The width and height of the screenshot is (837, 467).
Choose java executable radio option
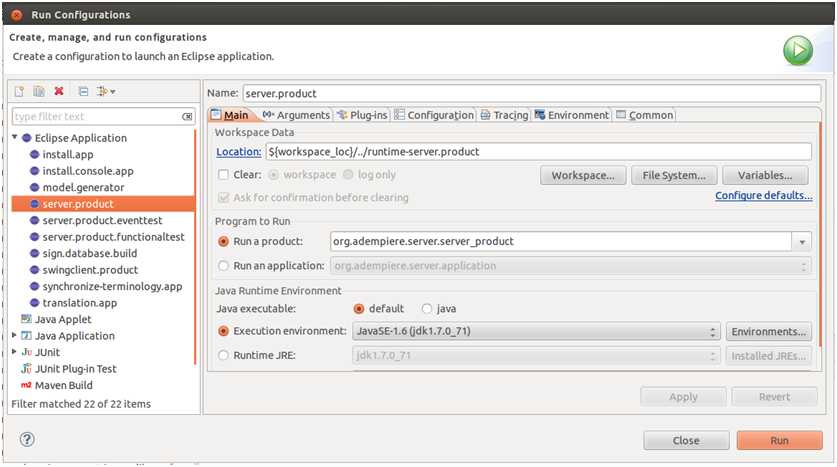click(427, 308)
